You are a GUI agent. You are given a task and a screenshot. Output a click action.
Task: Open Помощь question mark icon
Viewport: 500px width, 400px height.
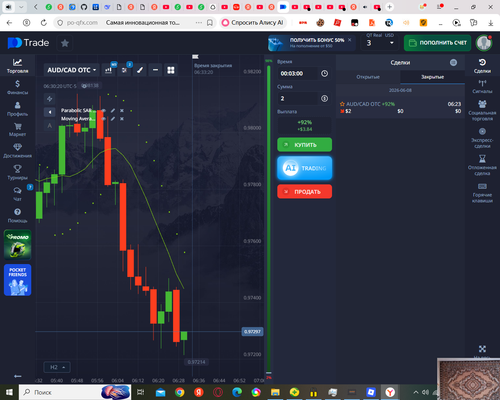17,215
